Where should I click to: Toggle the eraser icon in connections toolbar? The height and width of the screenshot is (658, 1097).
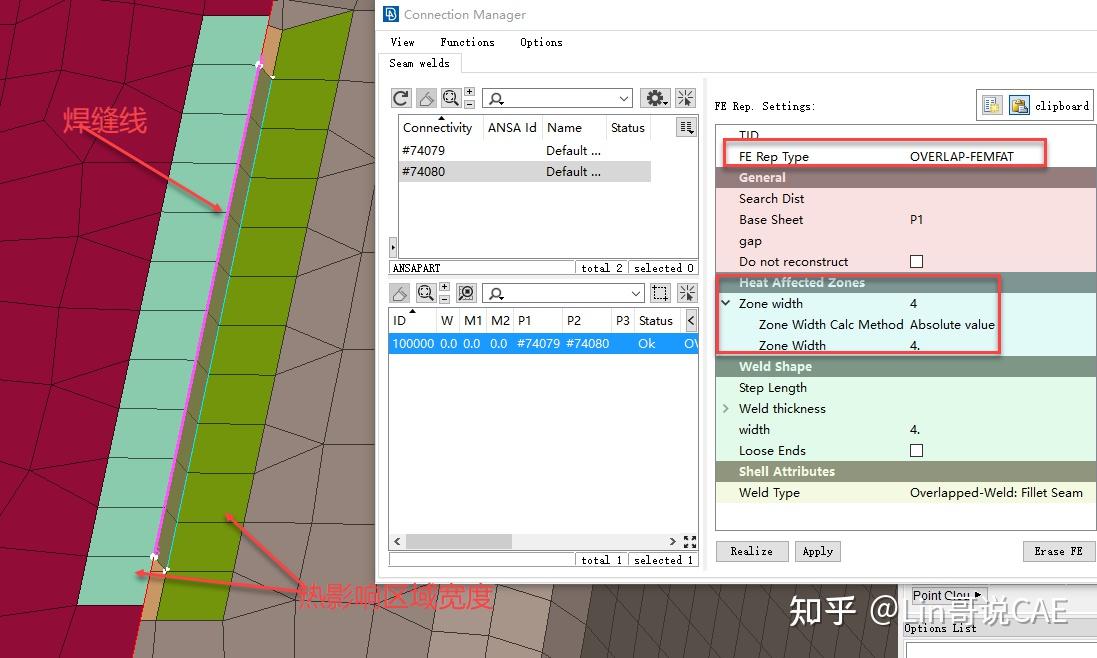coord(399,293)
